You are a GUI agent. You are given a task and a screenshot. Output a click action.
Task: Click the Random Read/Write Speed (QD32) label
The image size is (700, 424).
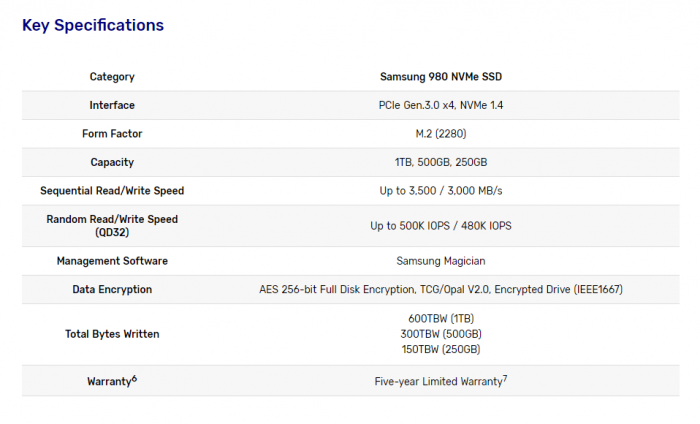coord(112,226)
